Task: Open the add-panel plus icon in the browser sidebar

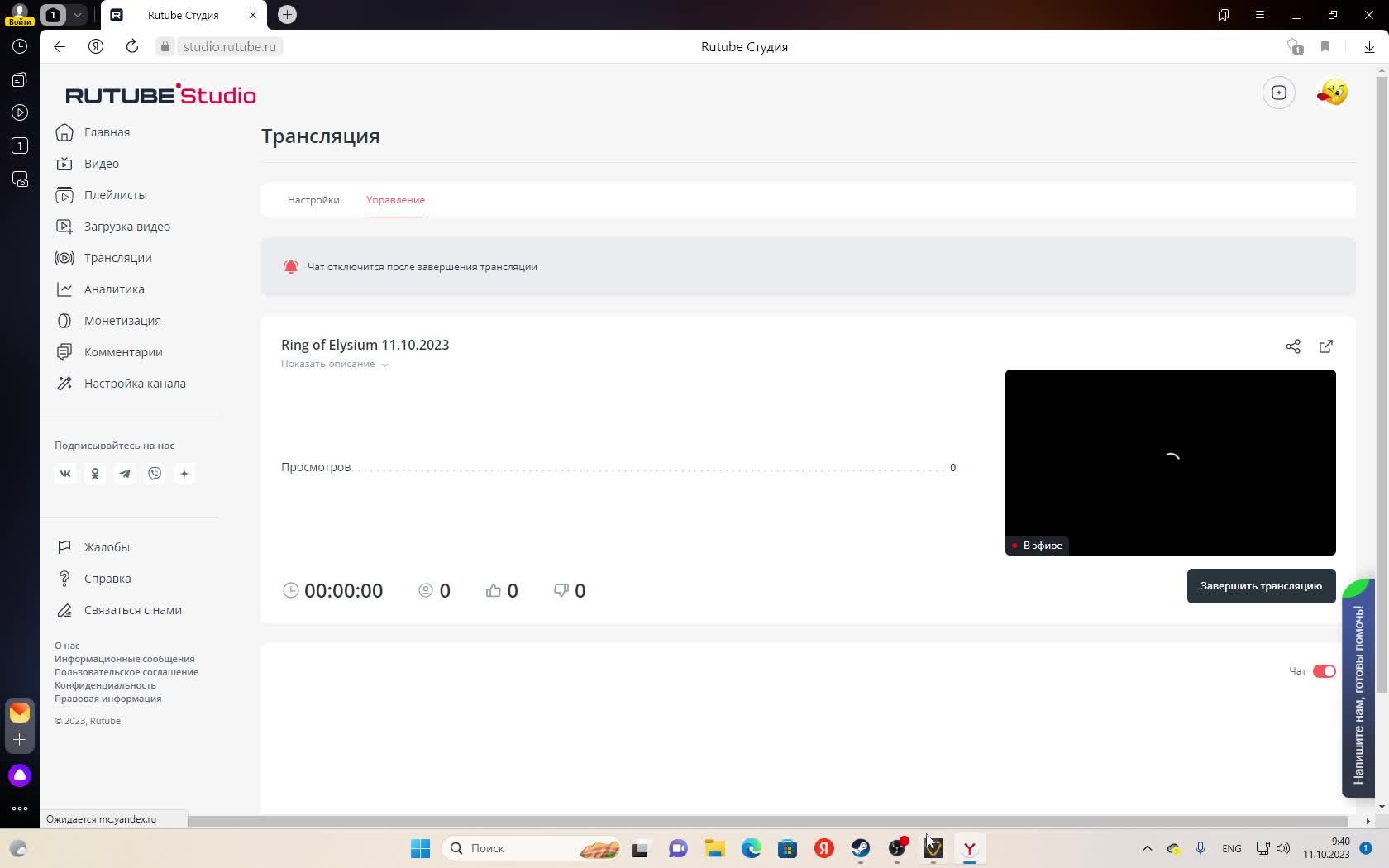Action: (20, 740)
